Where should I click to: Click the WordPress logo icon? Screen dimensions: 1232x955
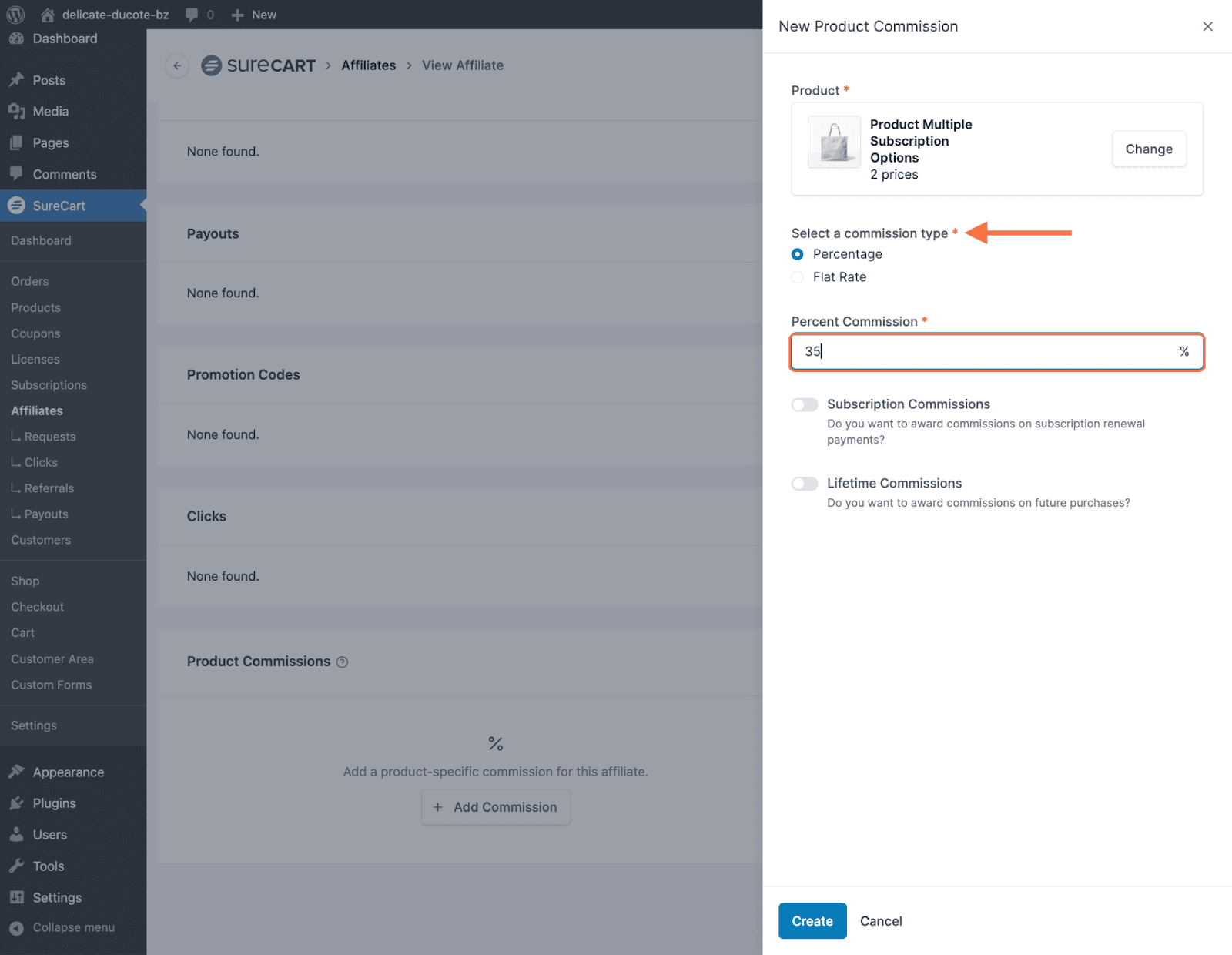[15, 15]
